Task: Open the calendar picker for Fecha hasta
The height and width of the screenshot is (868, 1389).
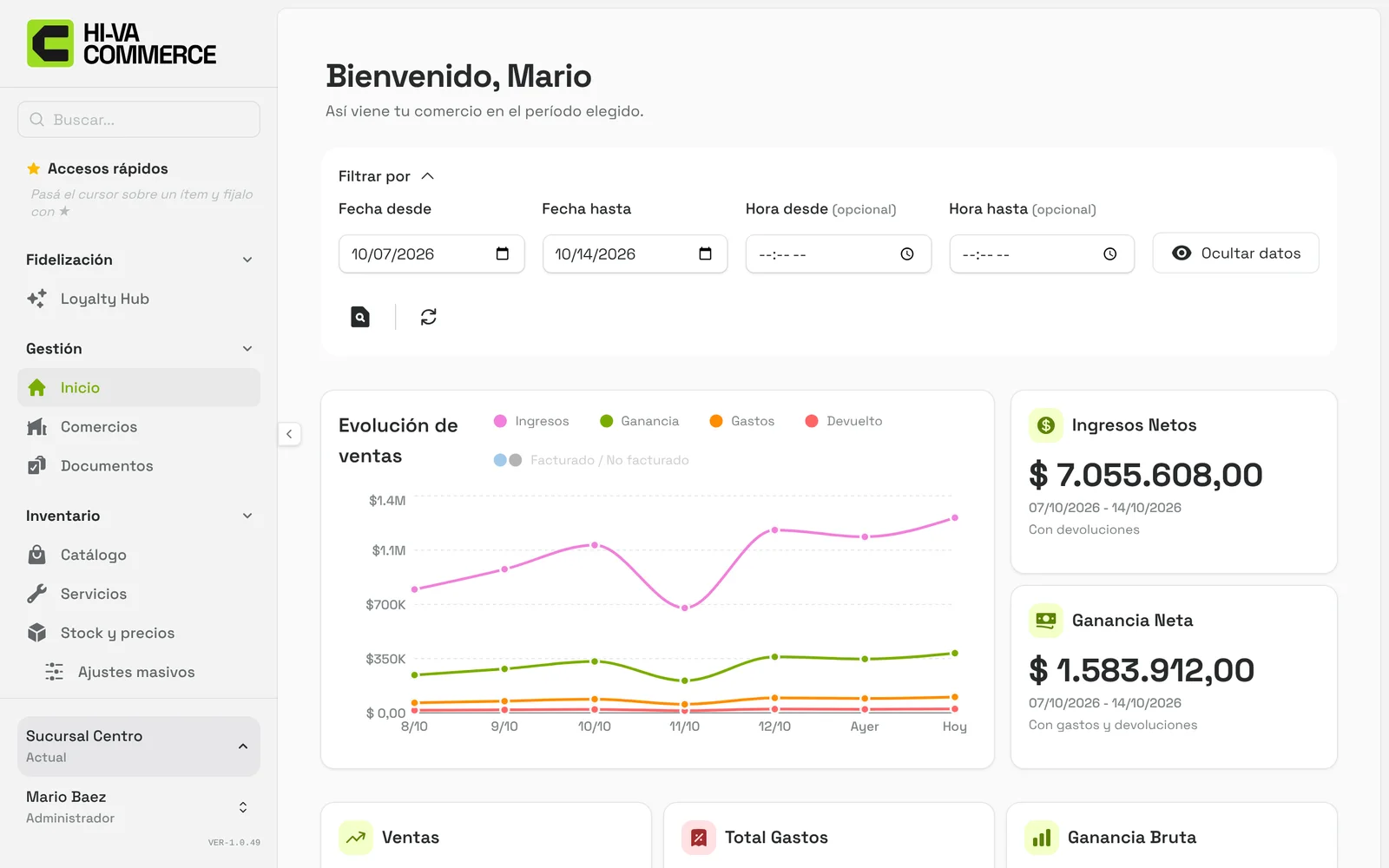Action: point(705,253)
